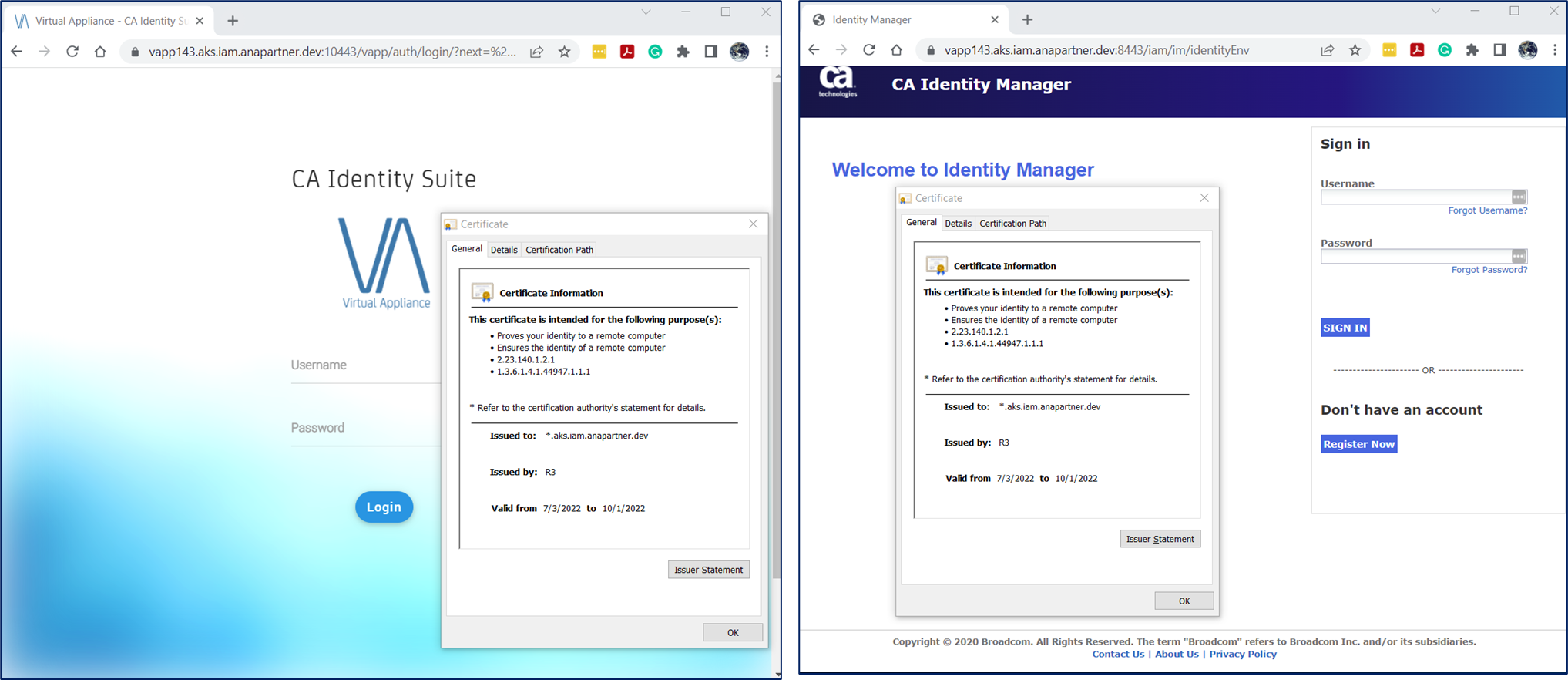Image resolution: width=1568 pixels, height=680 pixels.
Task: Open profile avatar in left browser toolbar
Action: coord(739,52)
